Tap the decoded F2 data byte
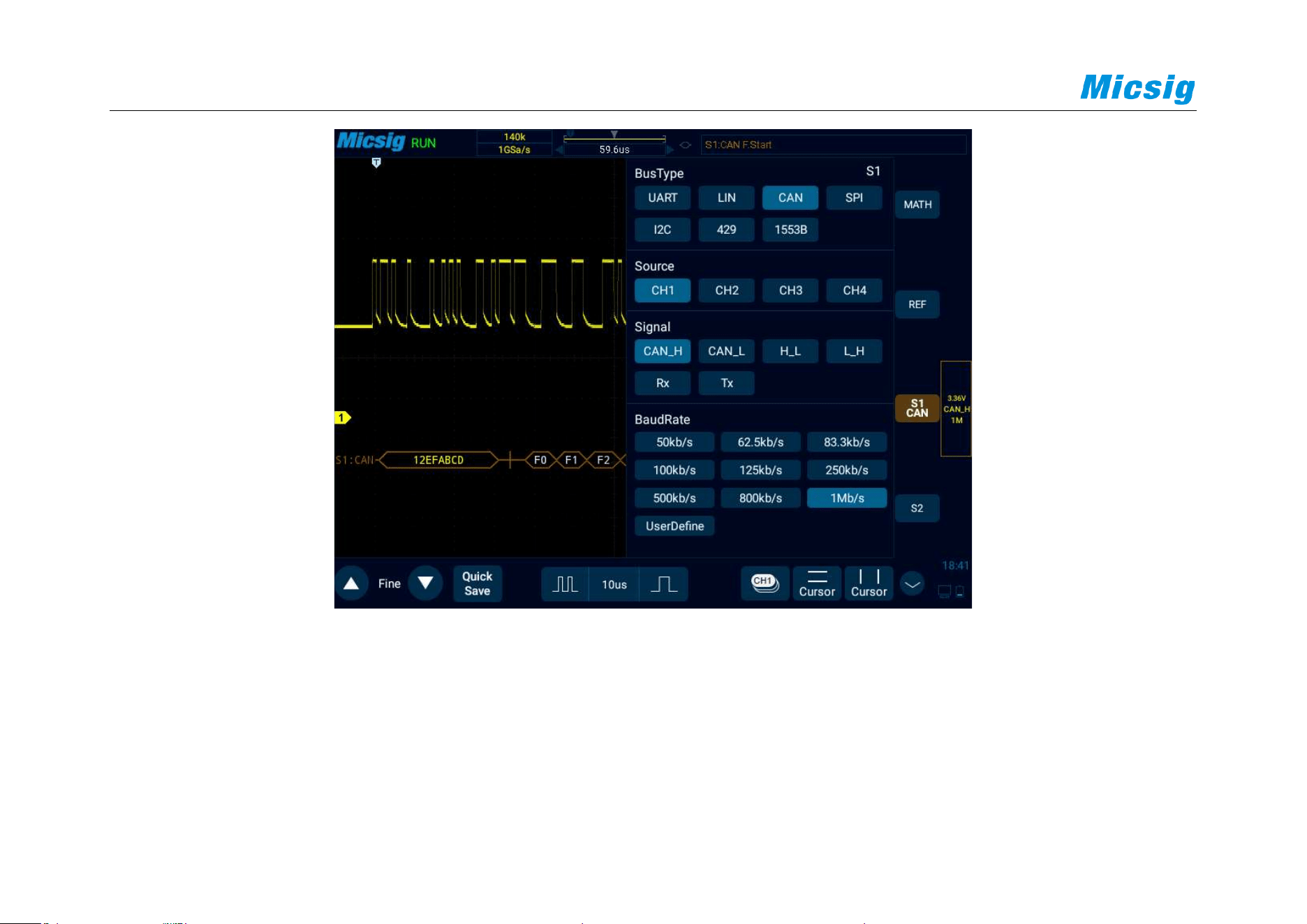The image size is (1307, 924). pyautogui.click(x=603, y=460)
